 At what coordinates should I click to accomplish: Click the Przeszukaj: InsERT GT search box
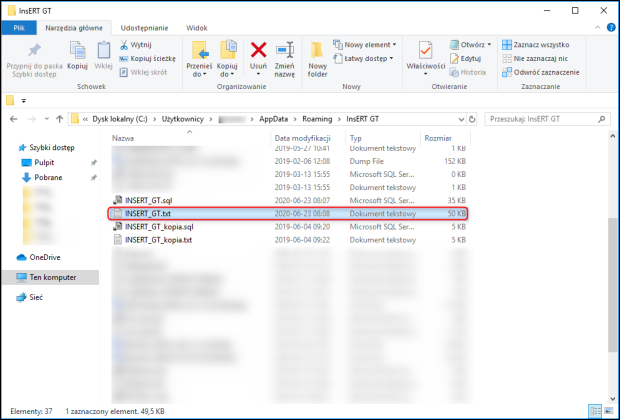coord(547,119)
